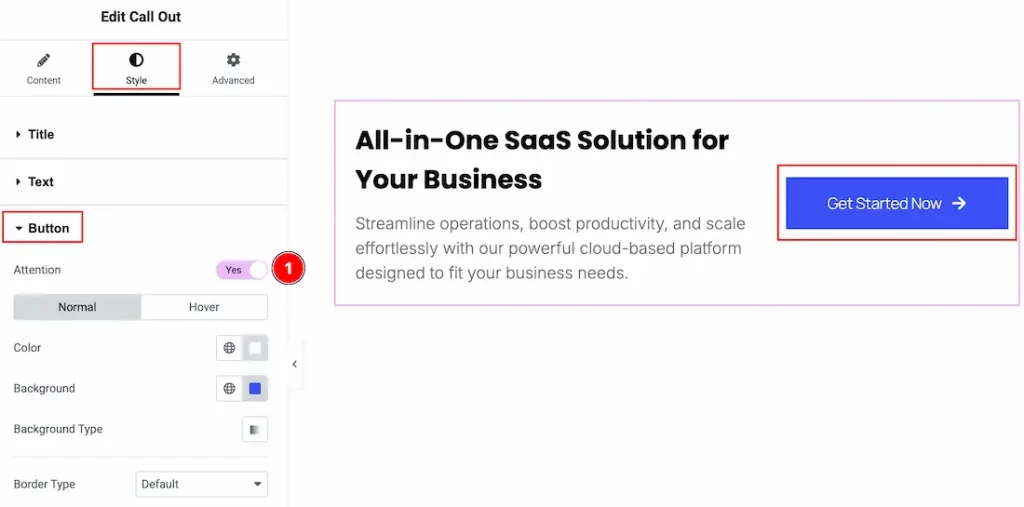This screenshot has width=1024, height=507.
Task: Switch to the Hover button state
Action: pyautogui.click(x=204, y=307)
